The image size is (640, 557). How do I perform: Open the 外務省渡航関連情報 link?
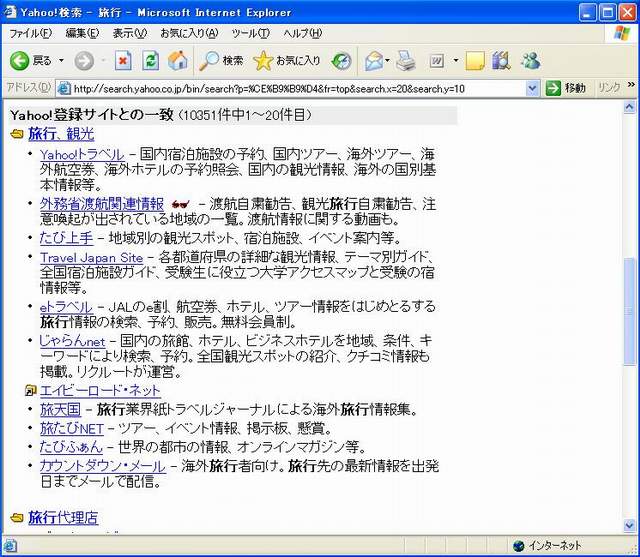(102, 204)
